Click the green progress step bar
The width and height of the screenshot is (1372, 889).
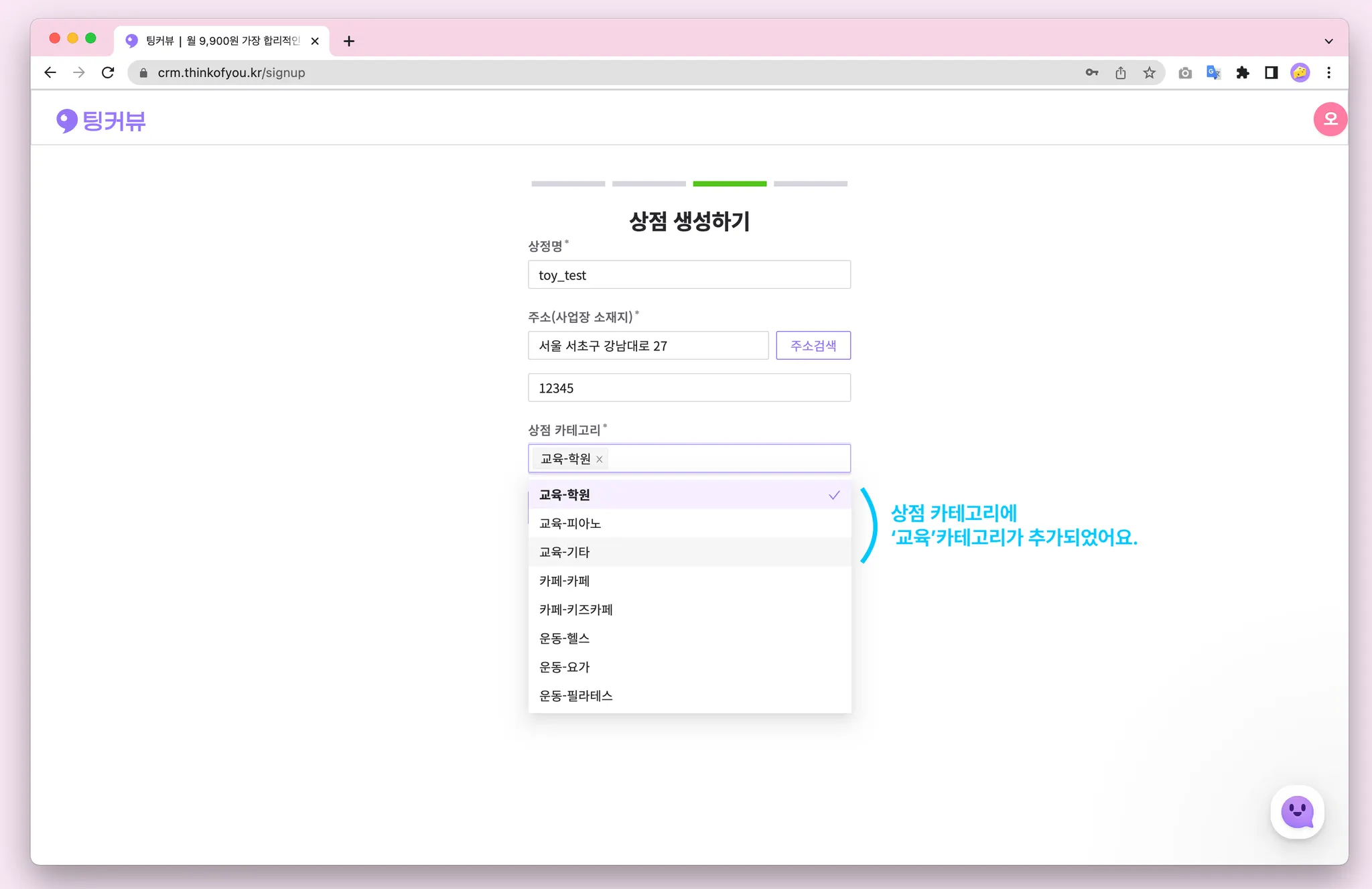point(730,184)
